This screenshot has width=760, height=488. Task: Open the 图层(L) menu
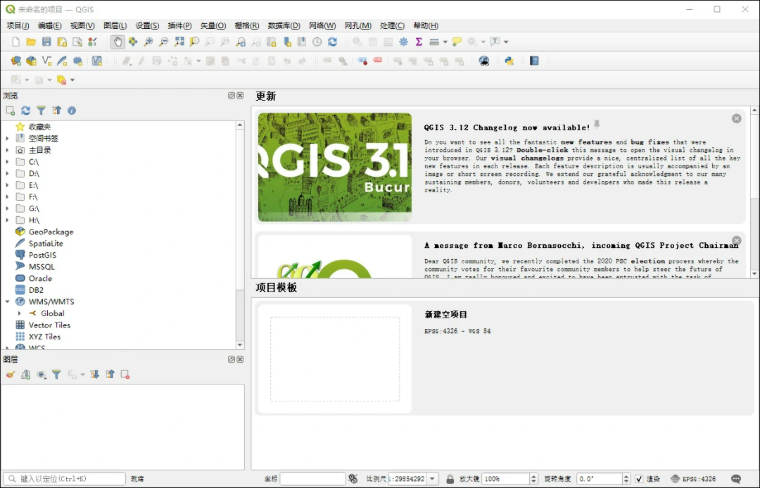pos(115,26)
